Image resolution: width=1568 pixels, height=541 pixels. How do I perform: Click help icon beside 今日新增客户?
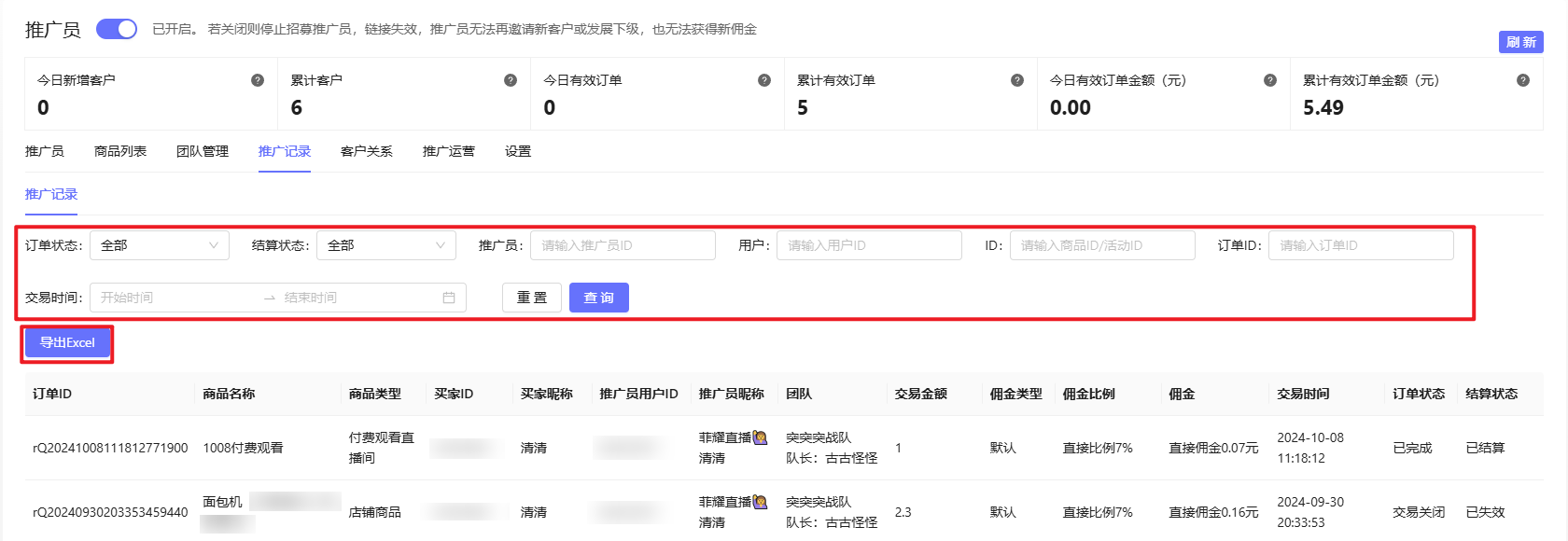[x=258, y=80]
